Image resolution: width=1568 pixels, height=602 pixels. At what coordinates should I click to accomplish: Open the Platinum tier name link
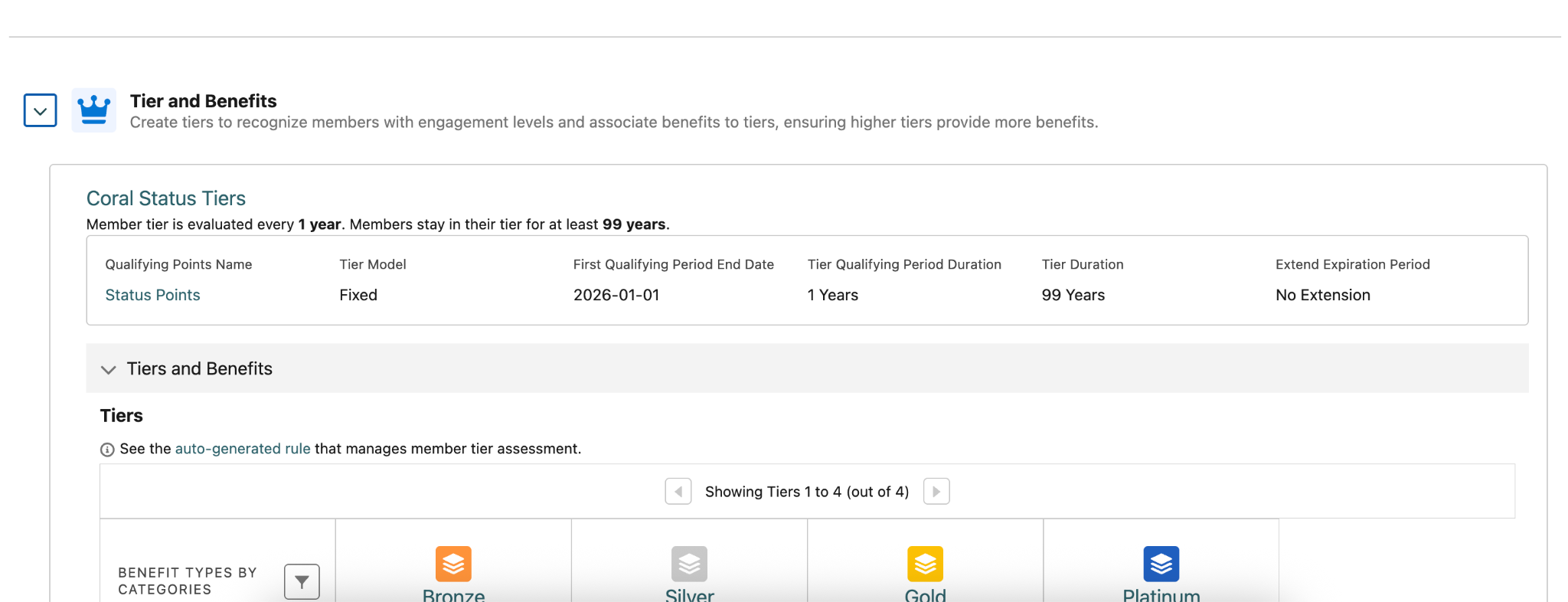click(1161, 594)
